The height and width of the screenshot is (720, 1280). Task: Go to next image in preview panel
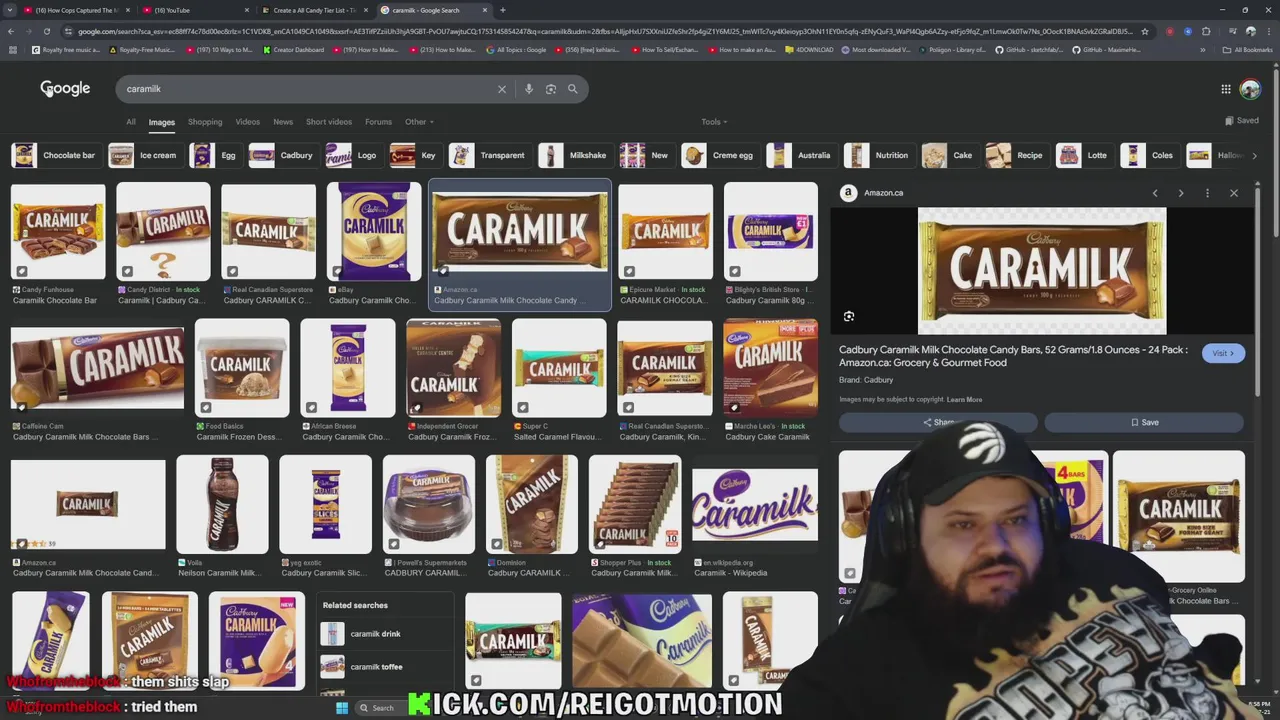1181,193
